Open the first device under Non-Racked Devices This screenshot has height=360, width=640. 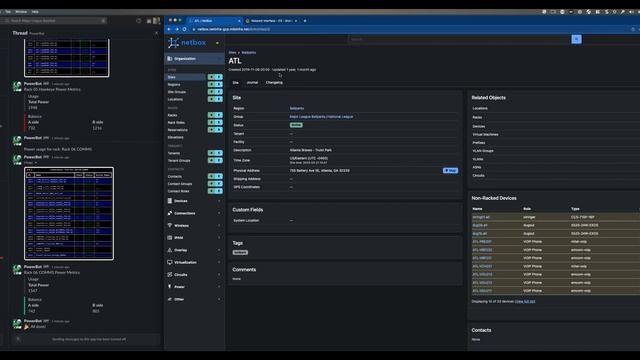481,217
